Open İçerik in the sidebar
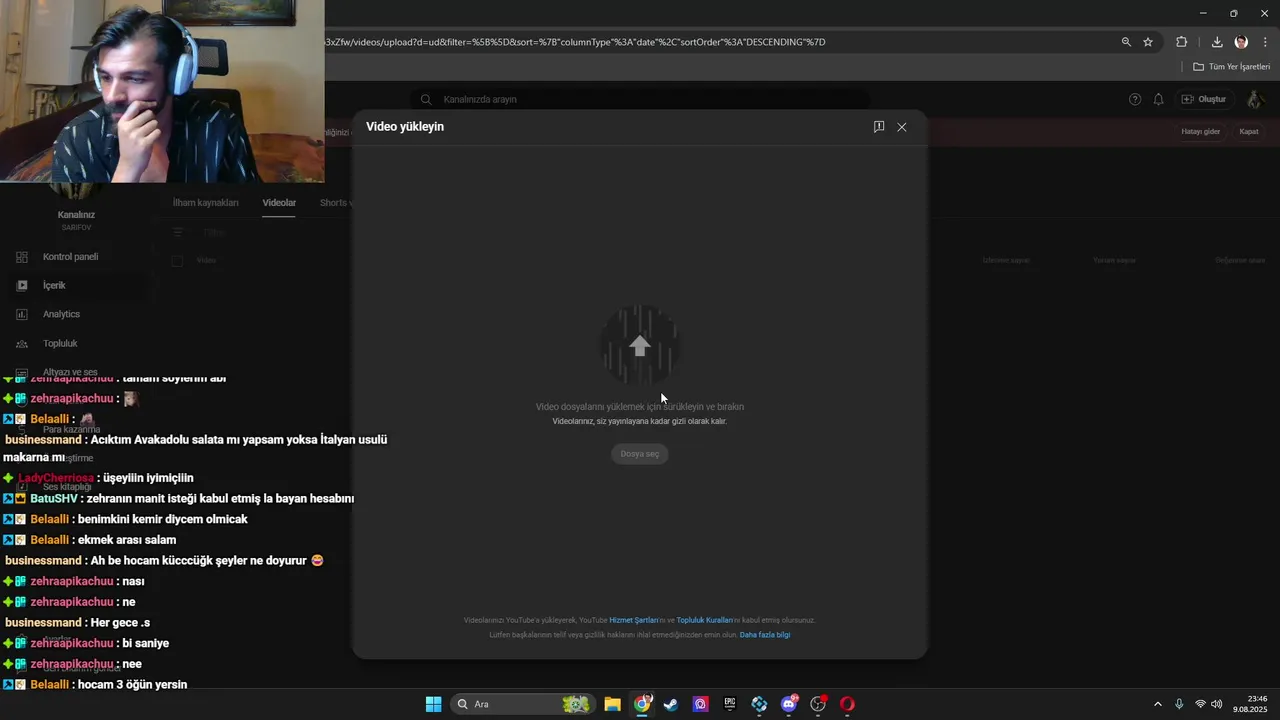 [x=54, y=285]
